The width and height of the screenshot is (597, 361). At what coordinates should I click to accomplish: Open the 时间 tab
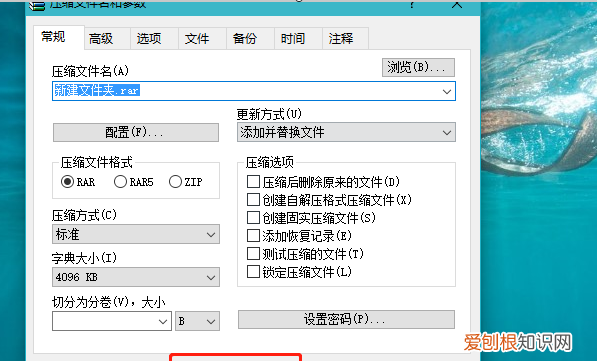point(298,38)
